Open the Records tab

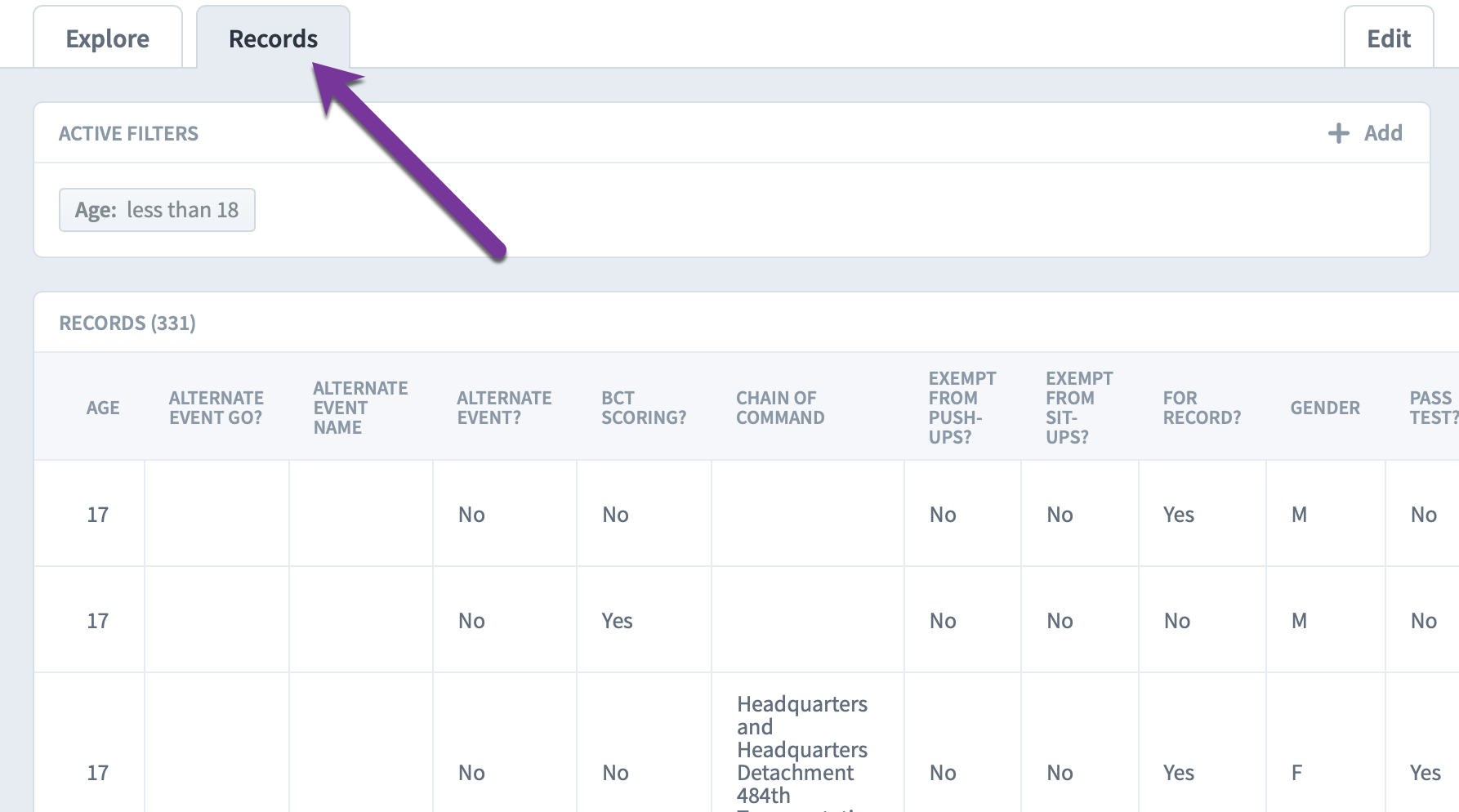coord(273,39)
